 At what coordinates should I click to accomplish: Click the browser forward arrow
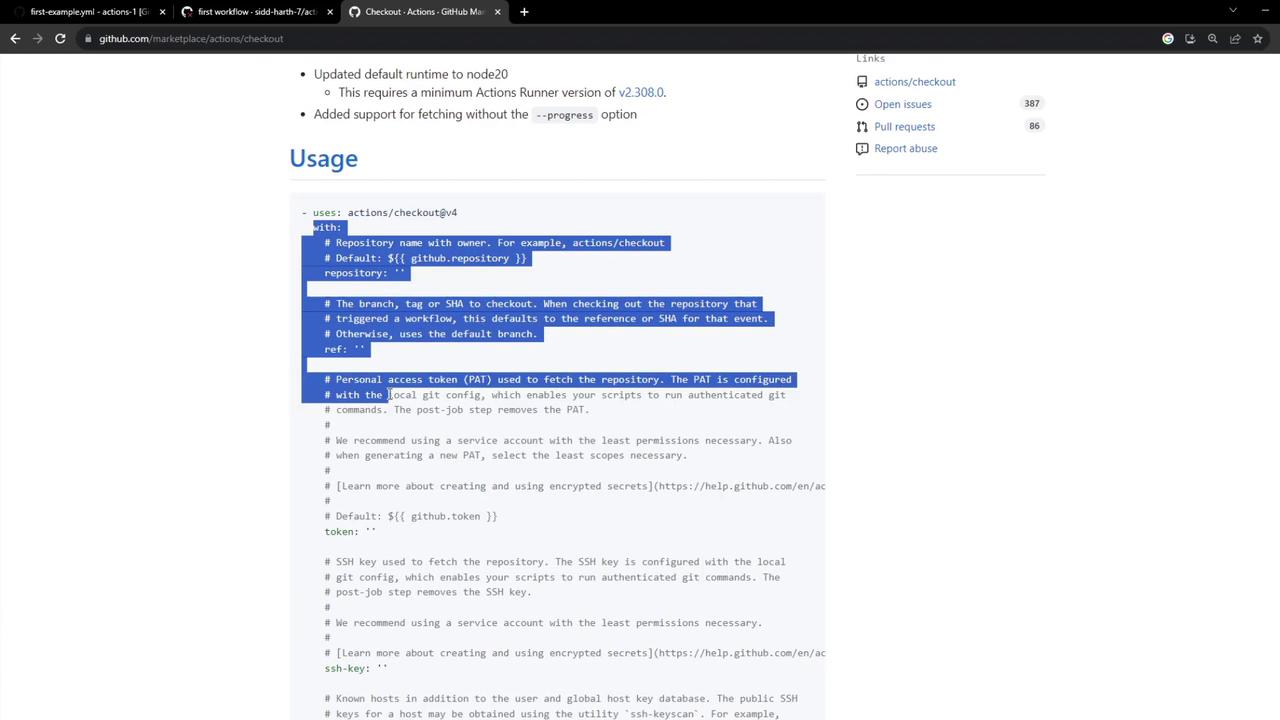[38, 39]
